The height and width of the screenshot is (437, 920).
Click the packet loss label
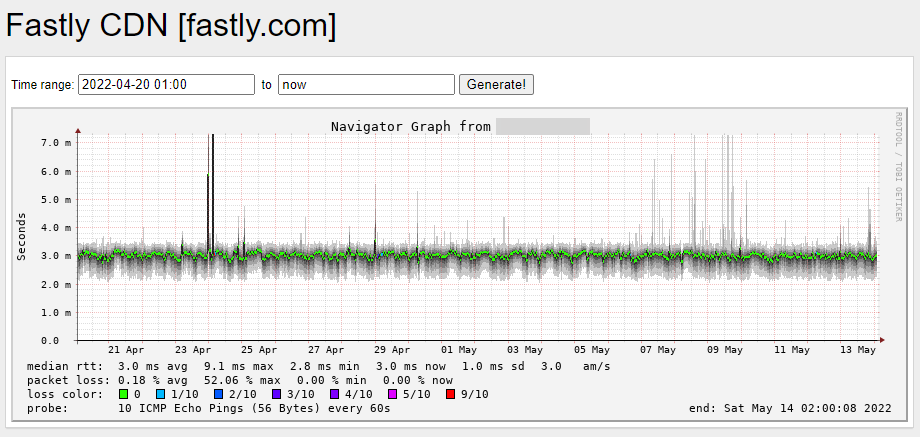pos(68,380)
